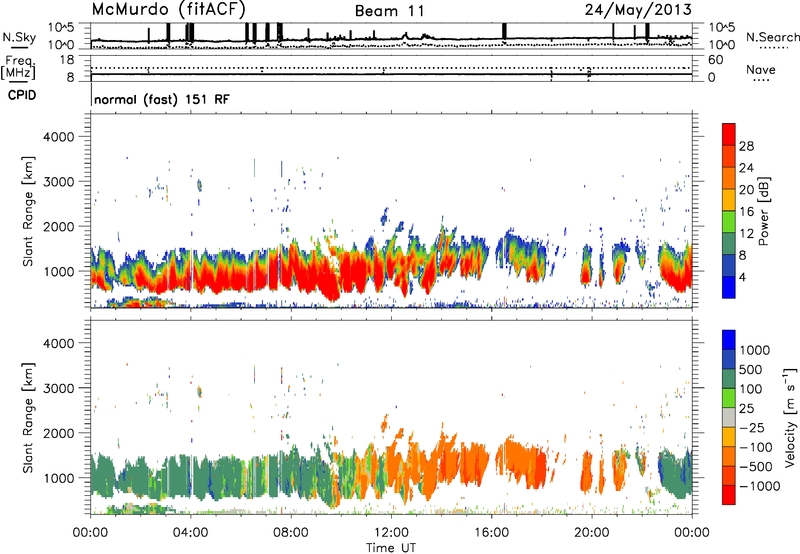Click the 20 label on Power colorbar
The width and height of the screenshot is (800, 554).
click(x=746, y=190)
